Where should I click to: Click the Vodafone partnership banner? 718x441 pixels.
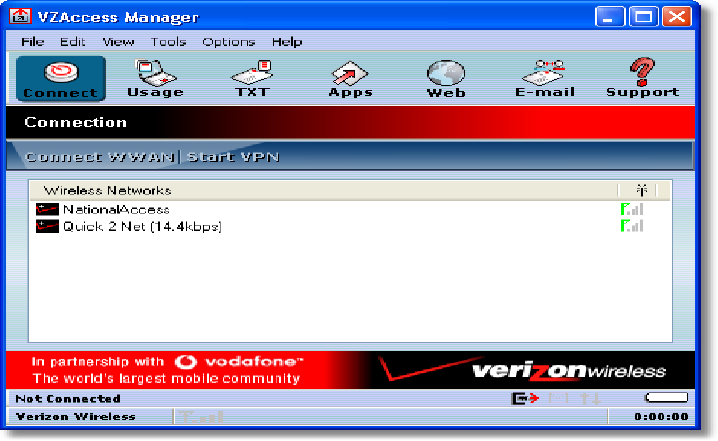click(167, 370)
